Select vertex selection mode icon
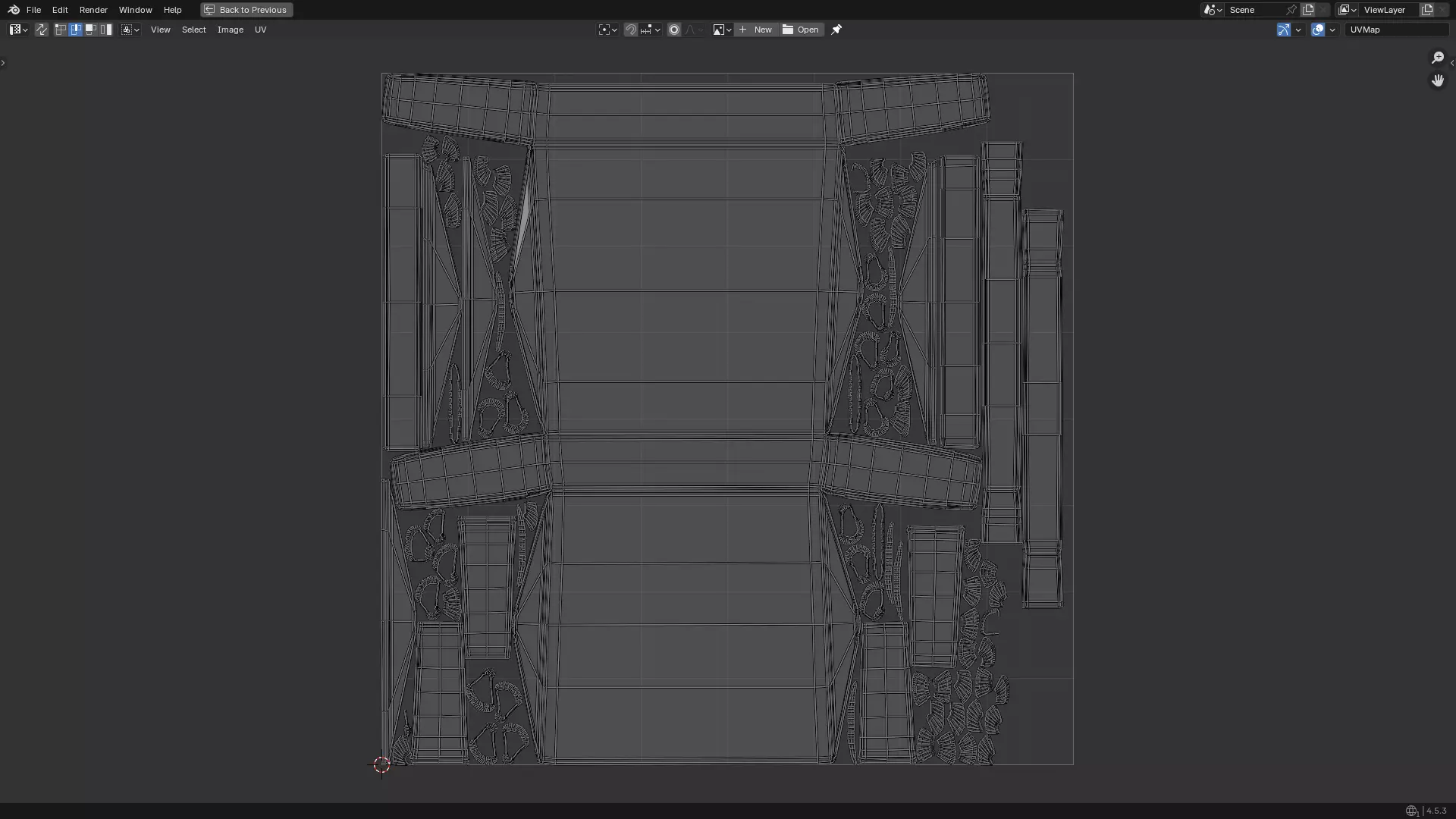This screenshot has width=1456, height=819. click(61, 30)
